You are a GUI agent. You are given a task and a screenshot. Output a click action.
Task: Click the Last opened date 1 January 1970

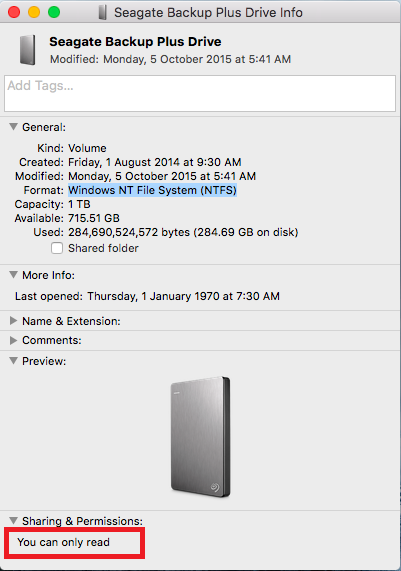(184, 296)
